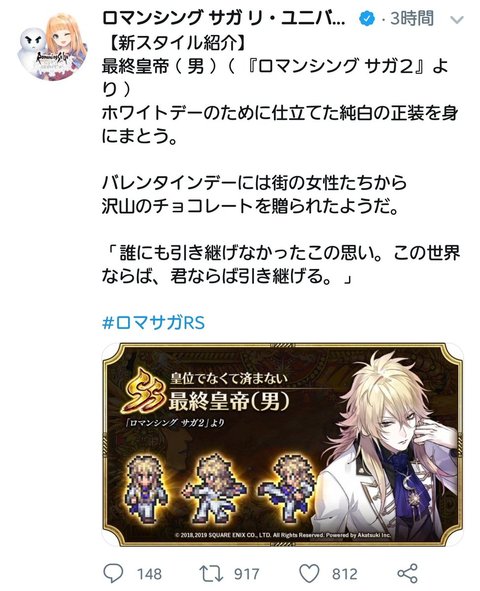Open the 最終皇帝(男) banner image
The height and width of the screenshot is (591, 480).
(x=283, y=444)
